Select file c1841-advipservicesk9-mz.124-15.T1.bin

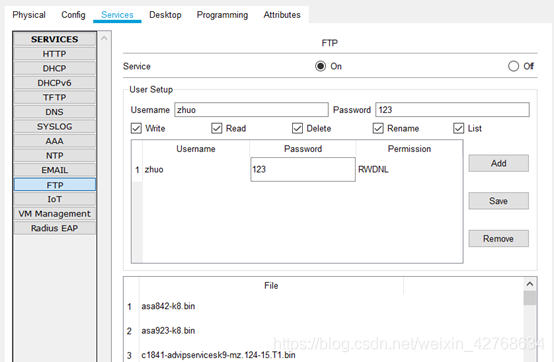click(x=218, y=355)
